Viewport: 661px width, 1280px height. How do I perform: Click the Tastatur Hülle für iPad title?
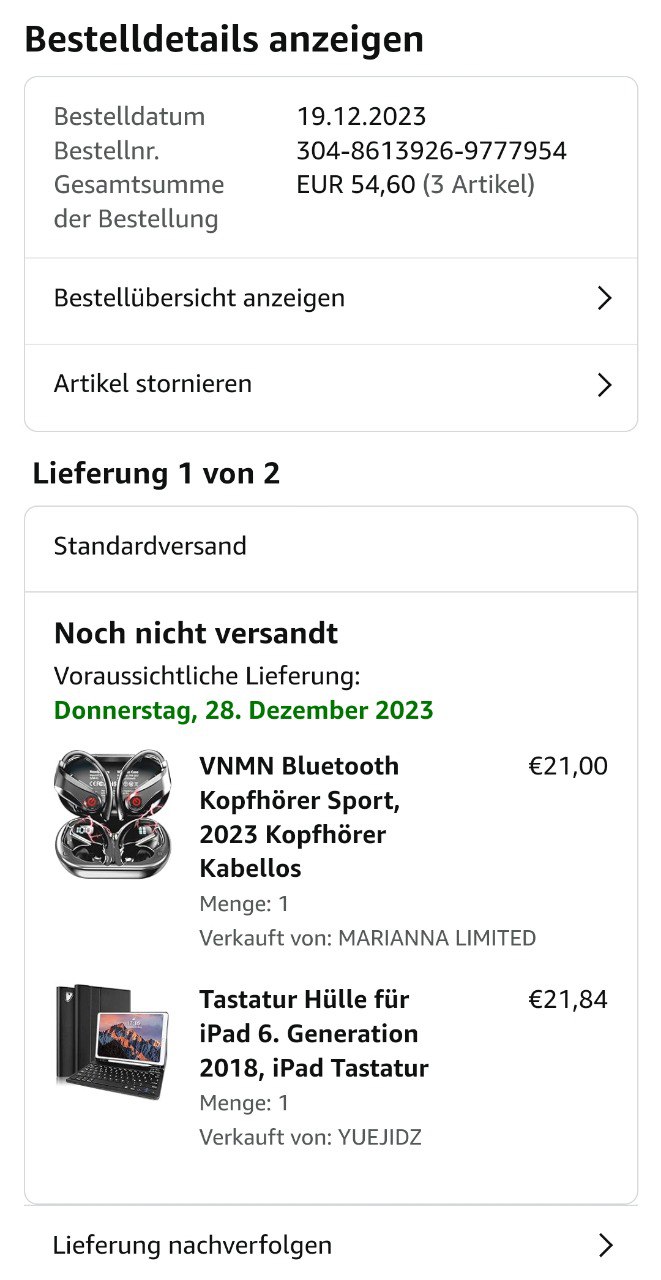click(x=313, y=1033)
